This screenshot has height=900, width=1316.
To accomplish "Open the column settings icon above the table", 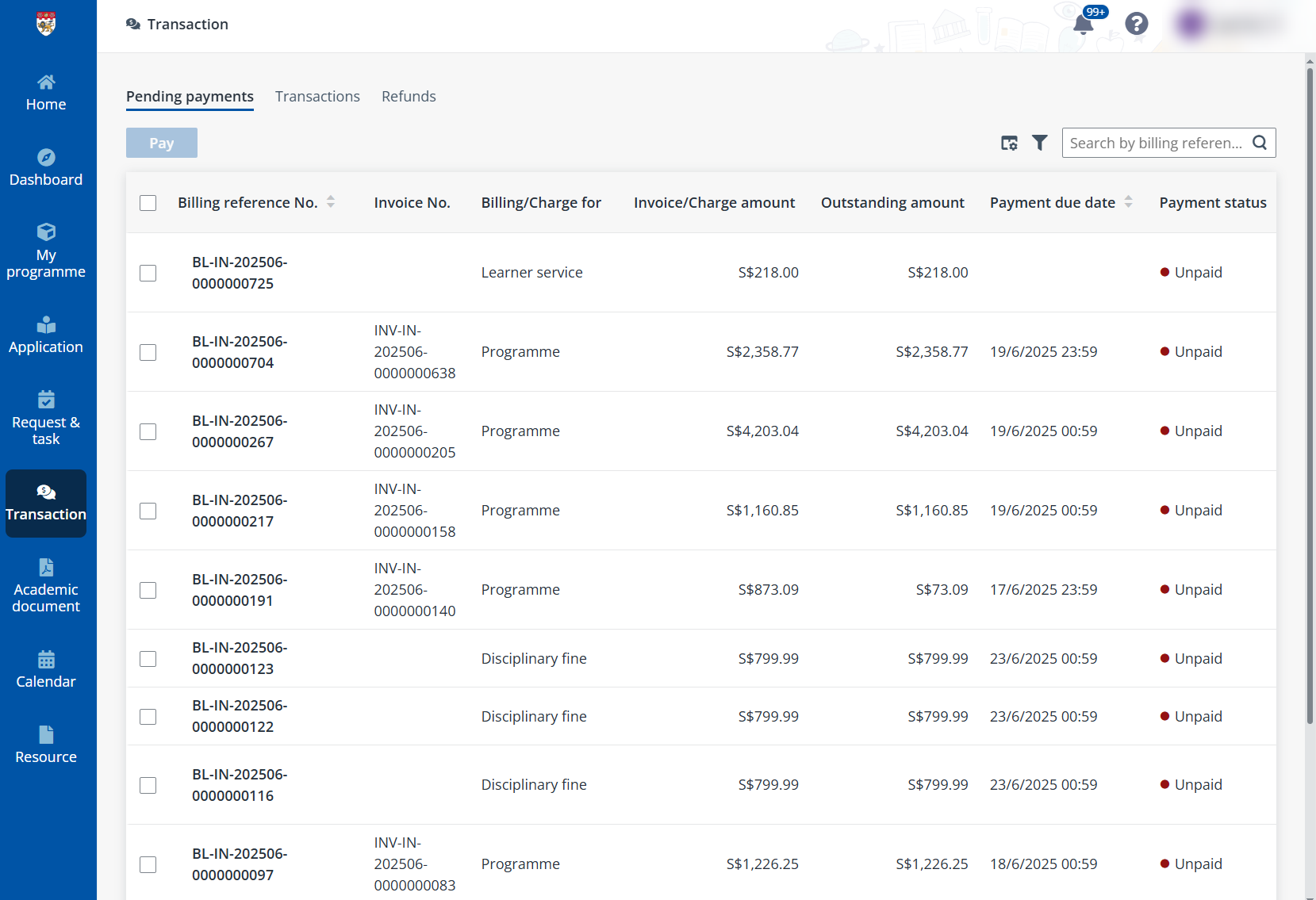I will pyautogui.click(x=1008, y=143).
